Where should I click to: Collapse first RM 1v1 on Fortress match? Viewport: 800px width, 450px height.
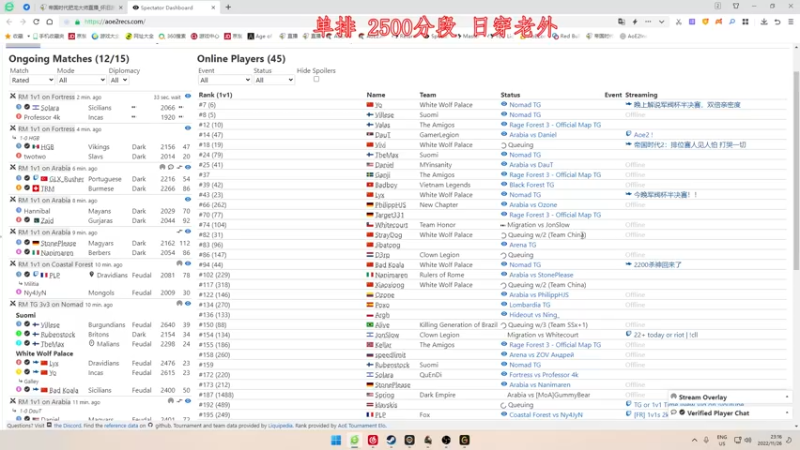(x=13, y=96)
